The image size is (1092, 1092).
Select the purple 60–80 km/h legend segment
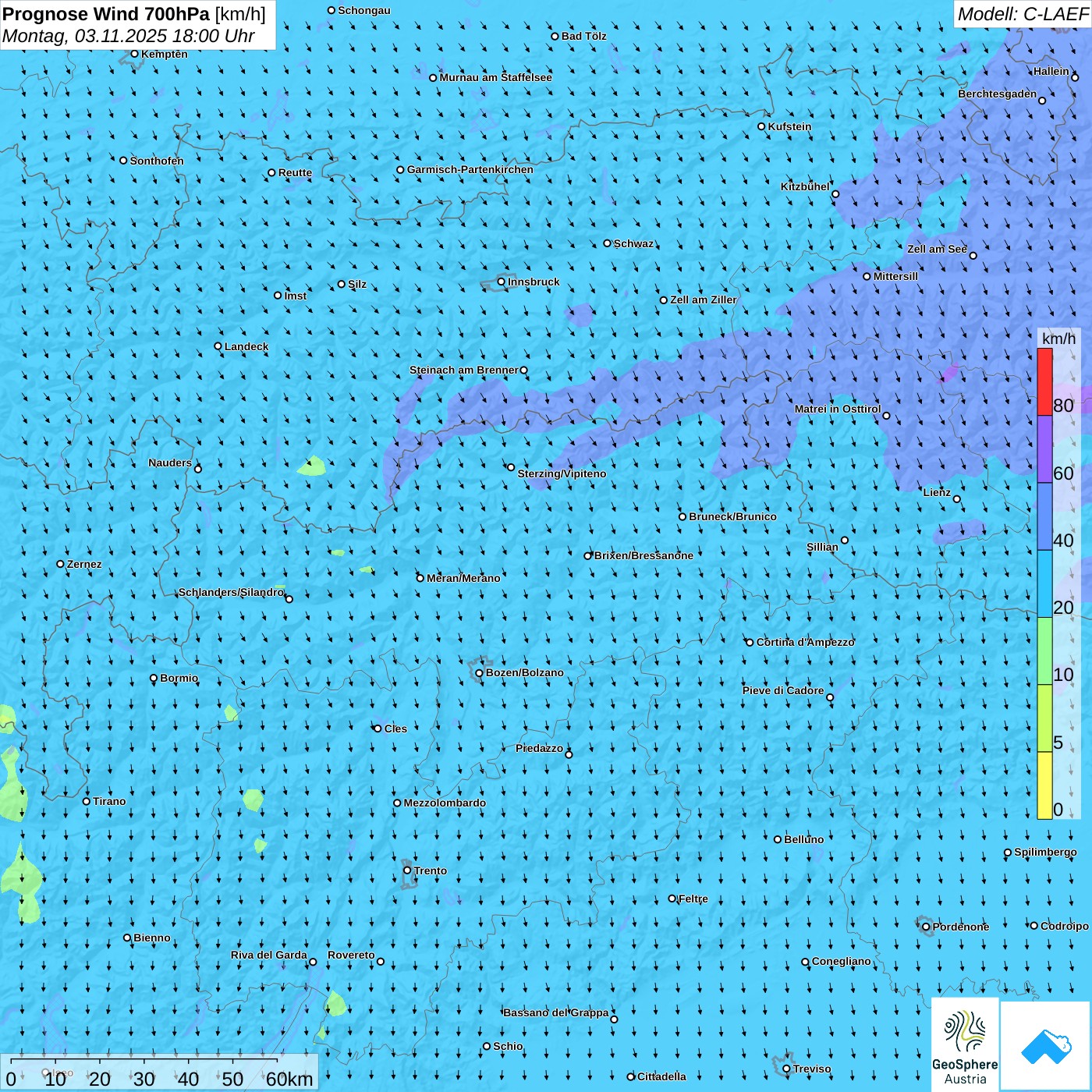tap(1044, 449)
